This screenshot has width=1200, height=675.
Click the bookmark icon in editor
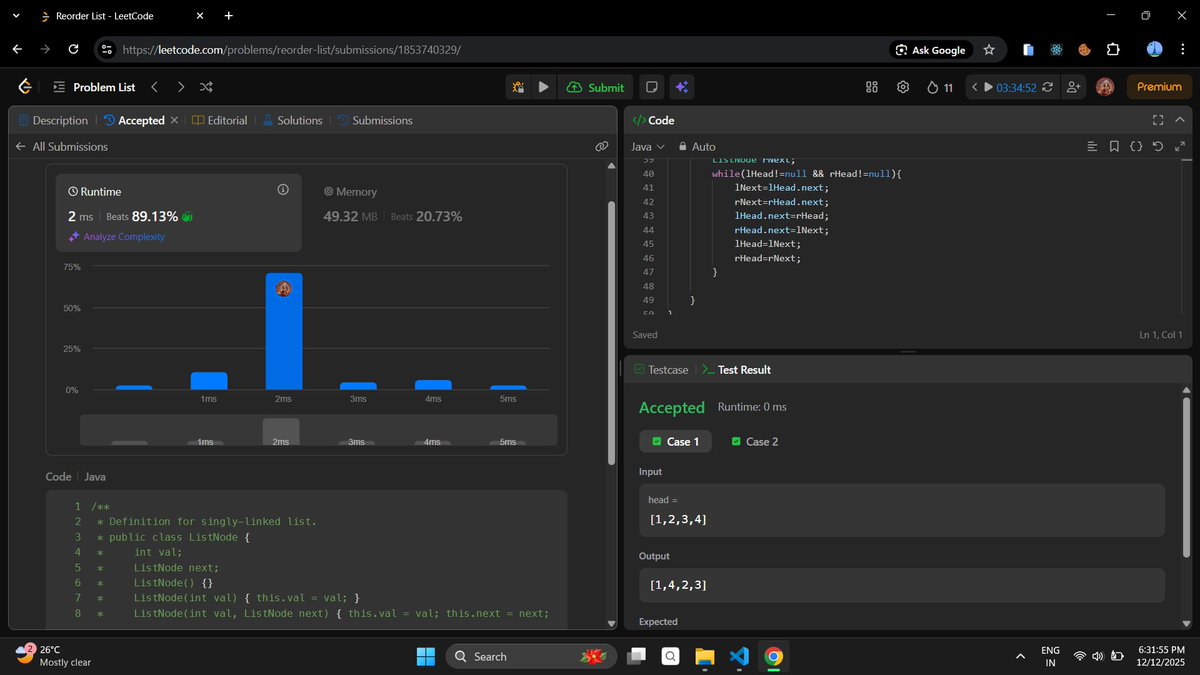(x=1114, y=146)
